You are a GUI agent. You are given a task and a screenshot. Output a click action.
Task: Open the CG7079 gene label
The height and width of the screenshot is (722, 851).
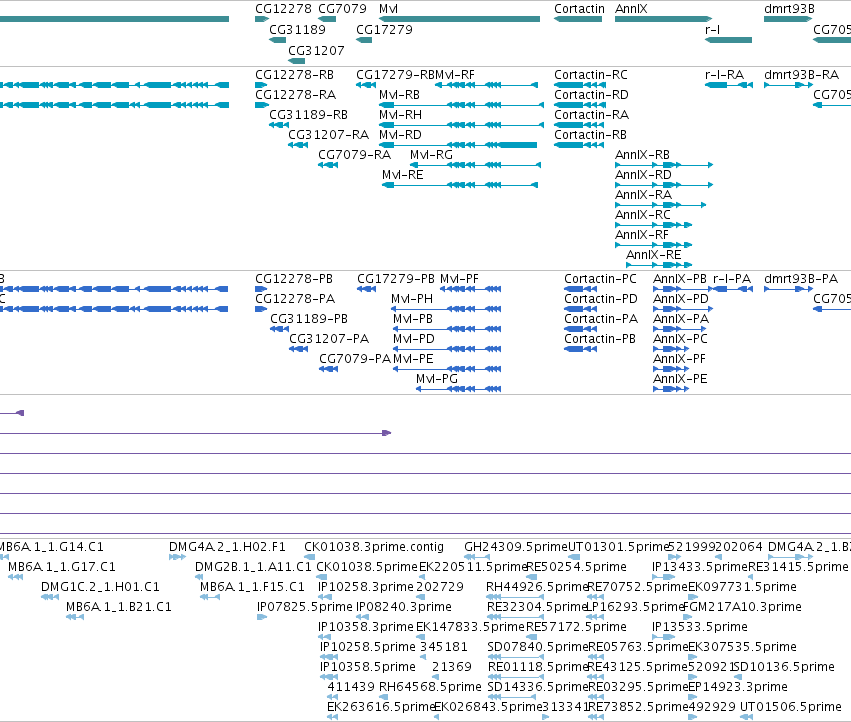pyautogui.click(x=342, y=9)
